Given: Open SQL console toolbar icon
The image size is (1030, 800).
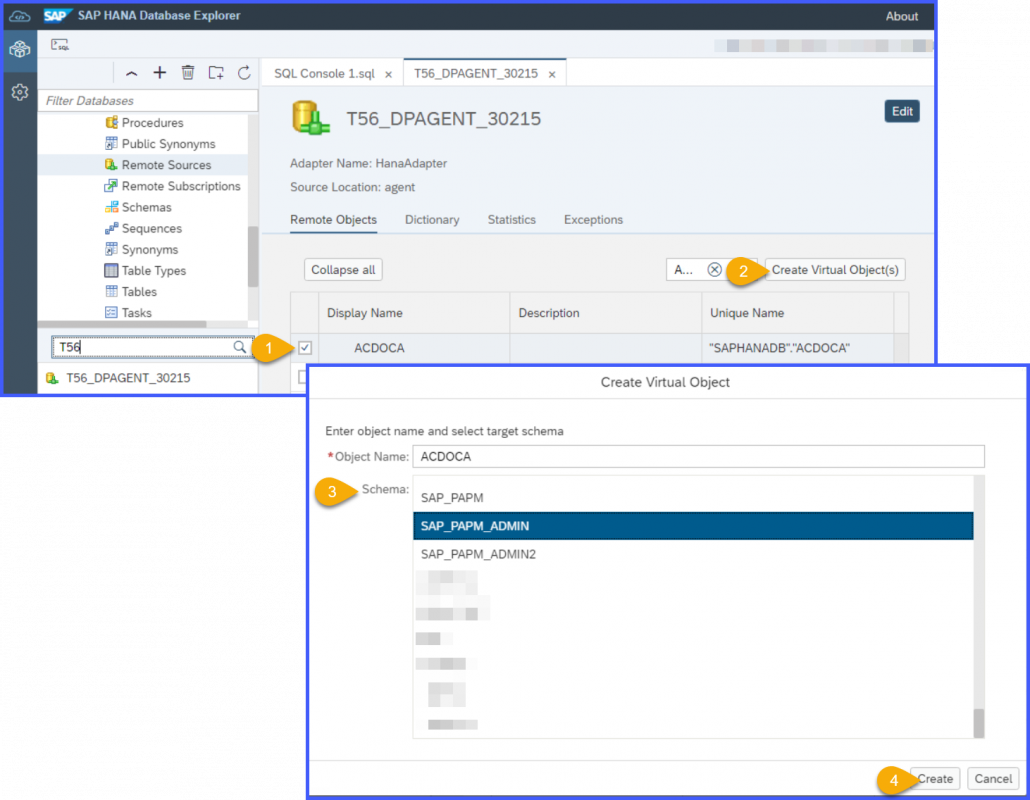Looking at the screenshot, I should click(60, 45).
